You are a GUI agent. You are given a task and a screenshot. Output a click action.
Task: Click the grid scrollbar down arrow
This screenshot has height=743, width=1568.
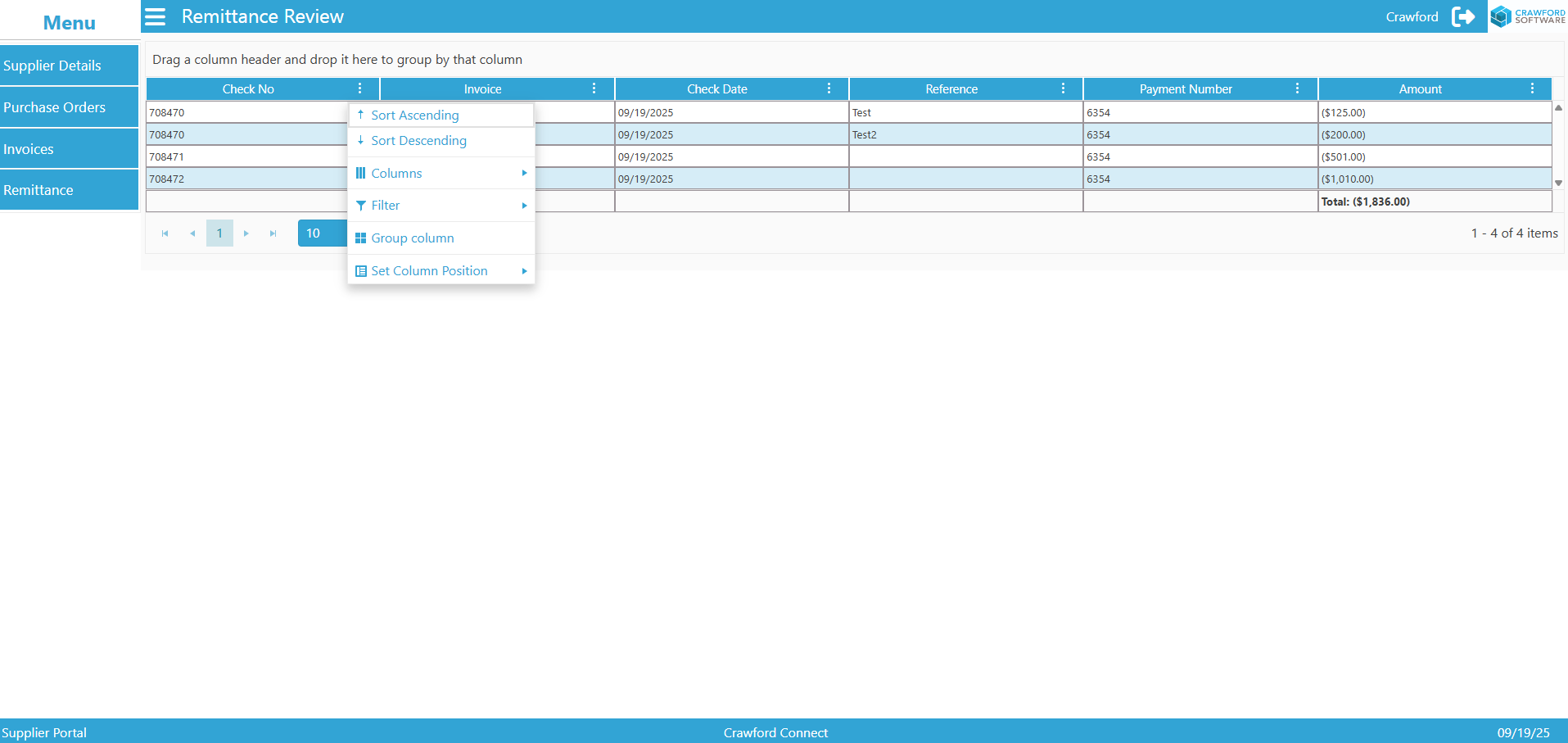pos(1558,183)
